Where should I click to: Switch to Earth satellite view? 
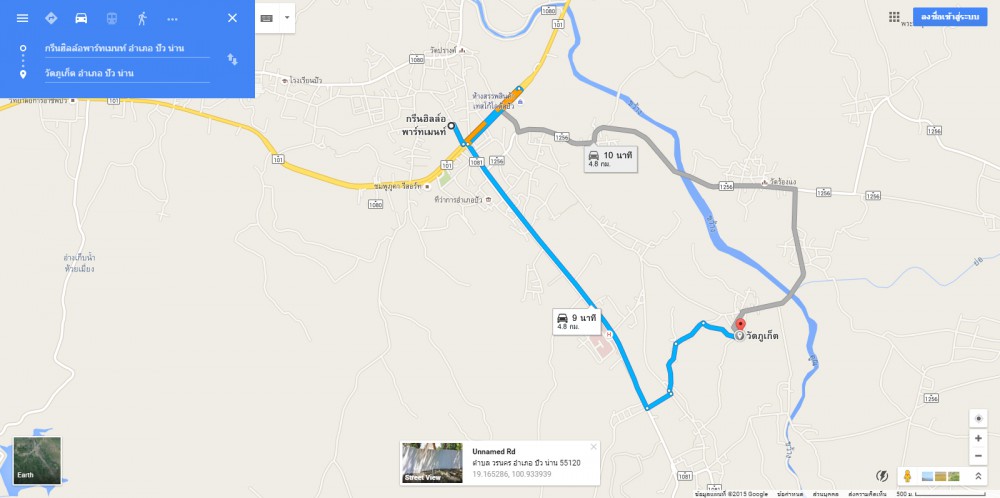pos(38,460)
